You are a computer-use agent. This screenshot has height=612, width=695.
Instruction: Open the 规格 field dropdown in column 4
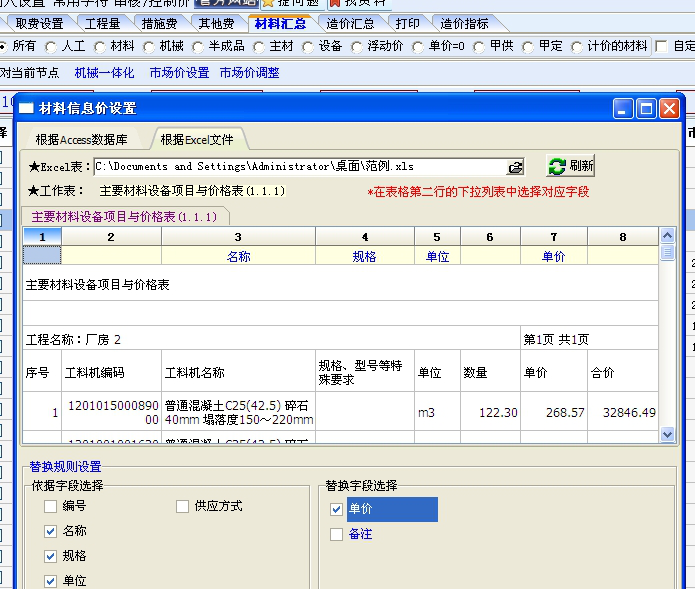(365, 256)
